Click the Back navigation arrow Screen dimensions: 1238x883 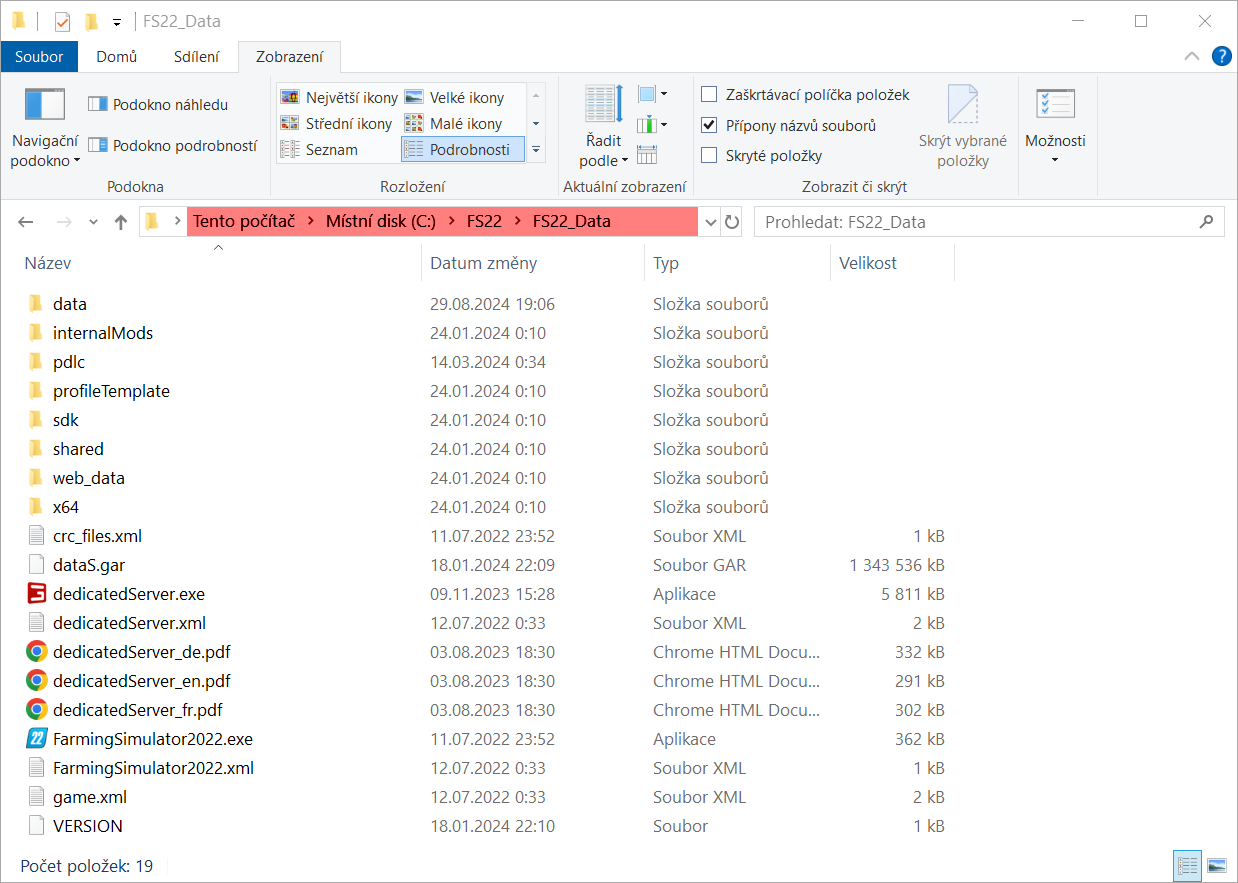[27, 222]
